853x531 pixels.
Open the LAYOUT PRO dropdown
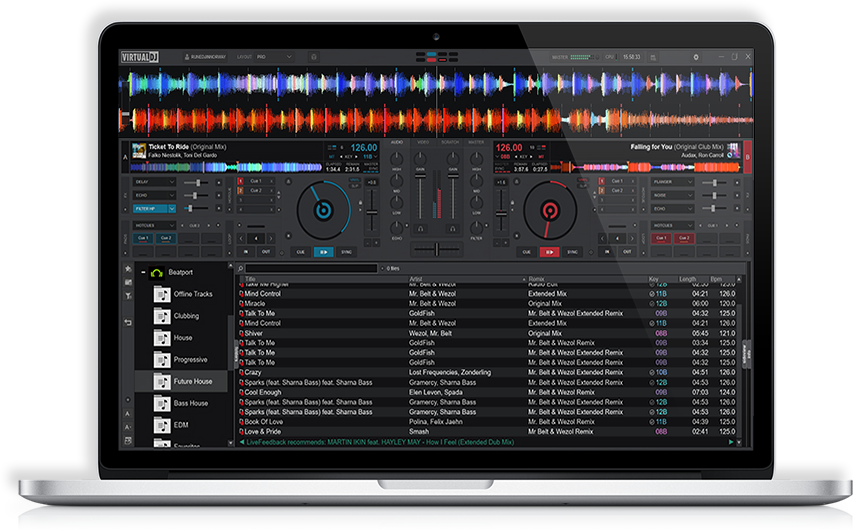click(x=274, y=57)
